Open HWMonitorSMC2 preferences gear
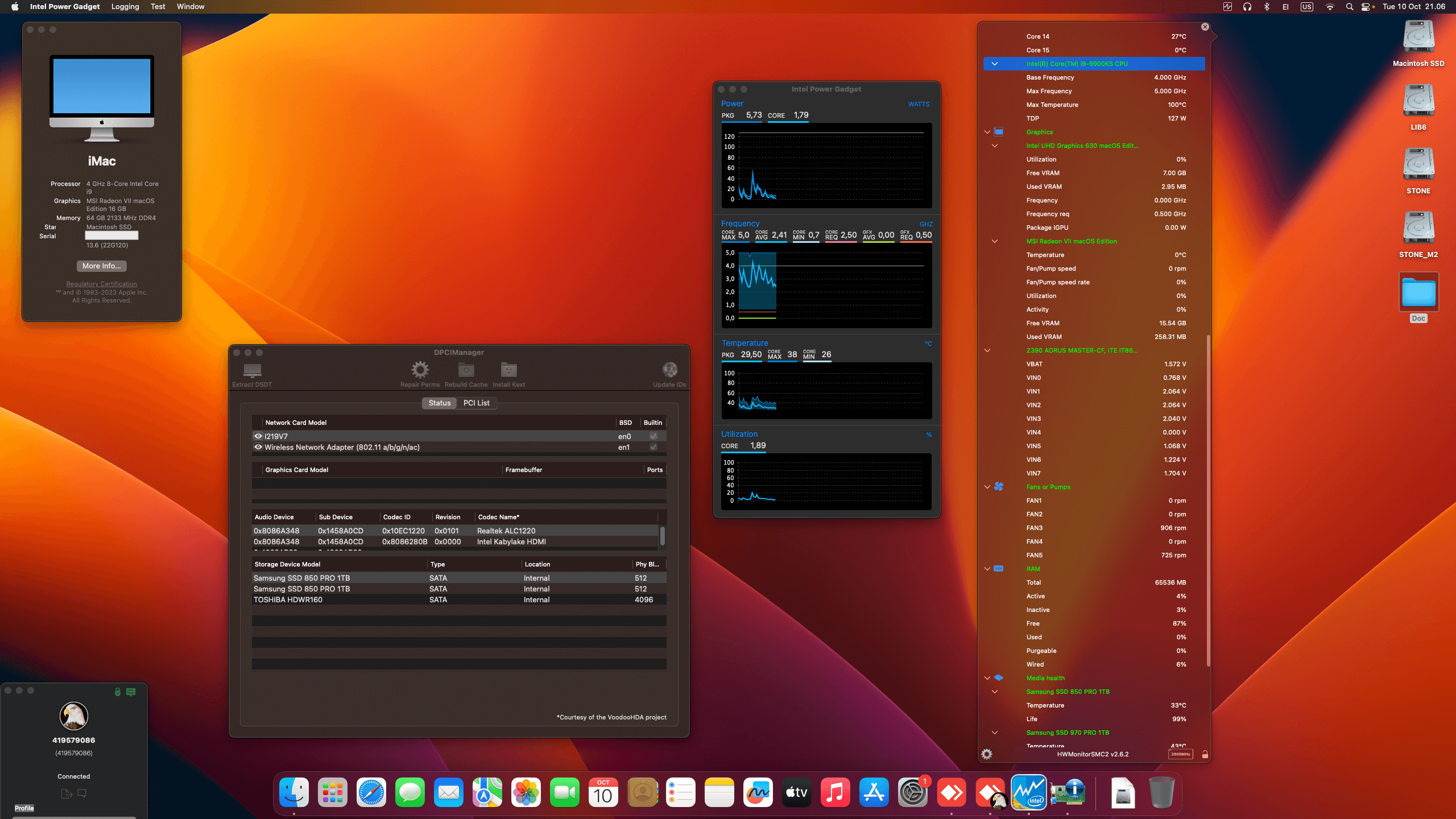1456x819 pixels. tap(987, 754)
